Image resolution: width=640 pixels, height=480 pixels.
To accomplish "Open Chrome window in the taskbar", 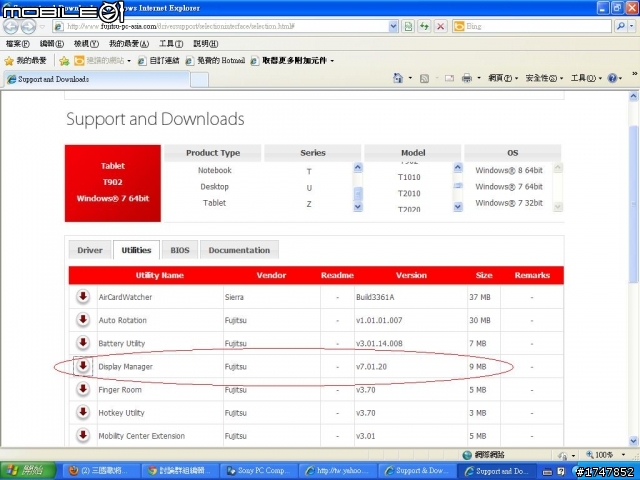I will [x=179, y=471].
